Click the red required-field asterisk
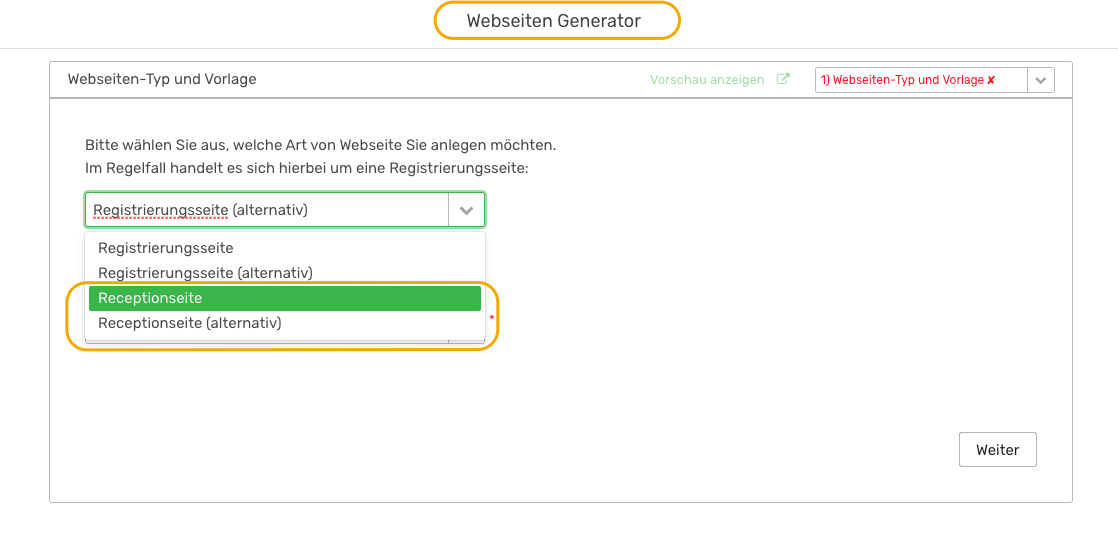Screen dimensions: 1118x534 pyautogui.click(x=491, y=317)
